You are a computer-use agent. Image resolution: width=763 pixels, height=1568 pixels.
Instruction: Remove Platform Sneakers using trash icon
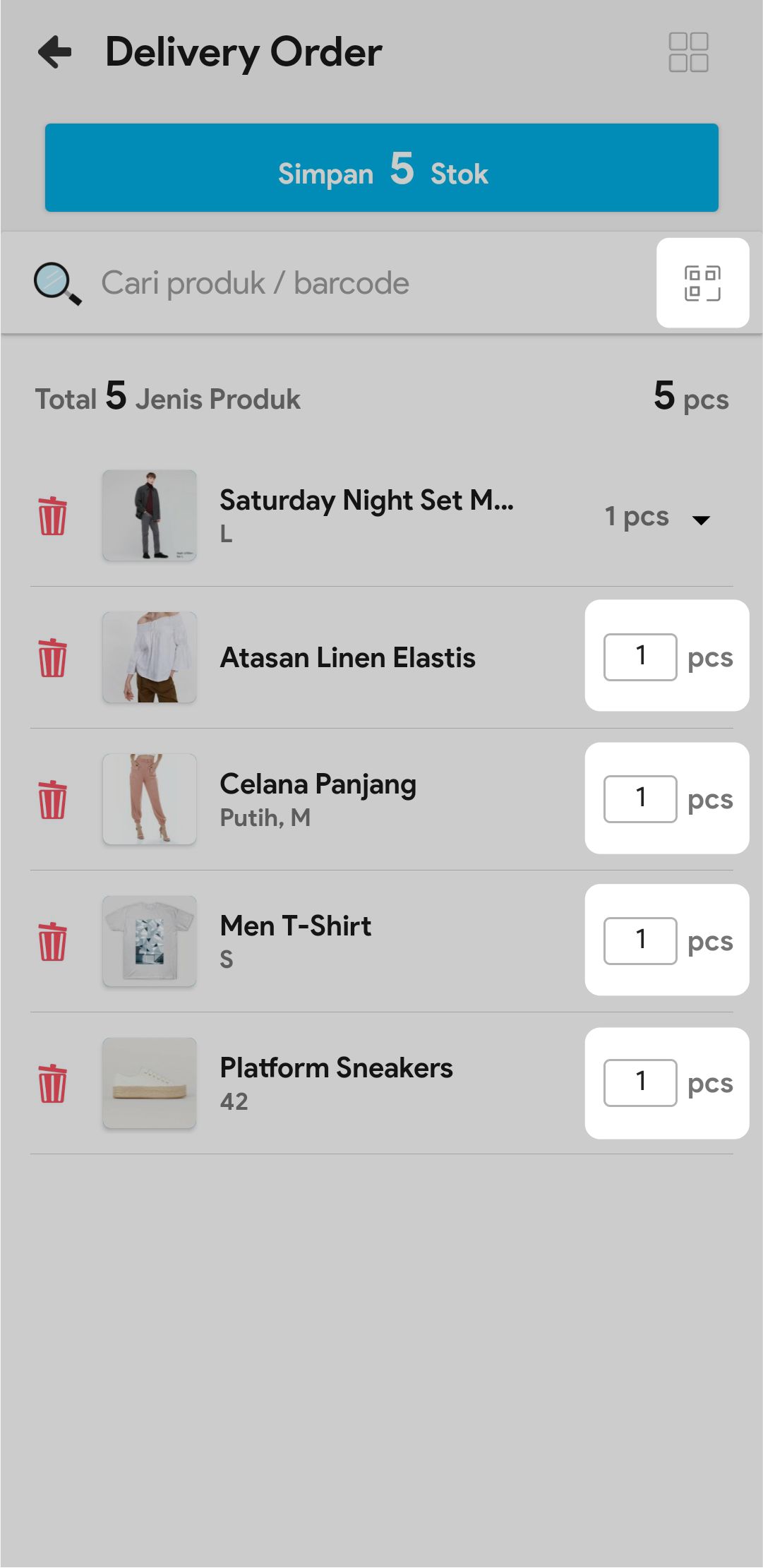(x=52, y=1084)
